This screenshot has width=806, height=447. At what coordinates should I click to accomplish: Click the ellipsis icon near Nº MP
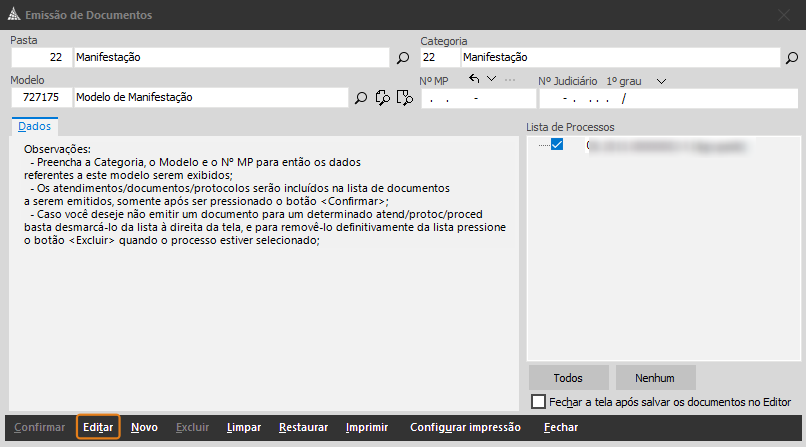[510, 80]
